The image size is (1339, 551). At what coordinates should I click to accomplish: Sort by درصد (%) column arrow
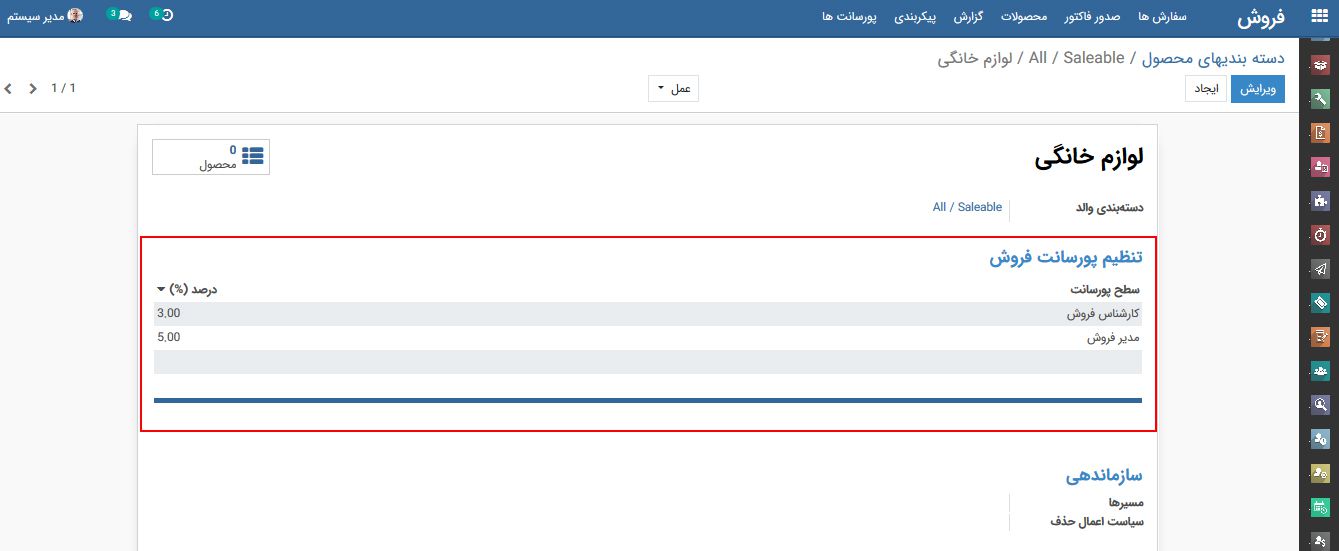click(x=161, y=290)
